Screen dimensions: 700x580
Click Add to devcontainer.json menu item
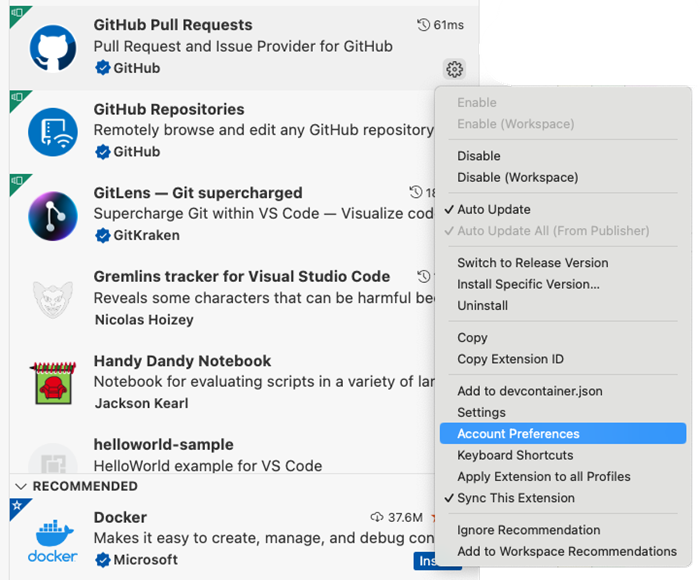529,391
